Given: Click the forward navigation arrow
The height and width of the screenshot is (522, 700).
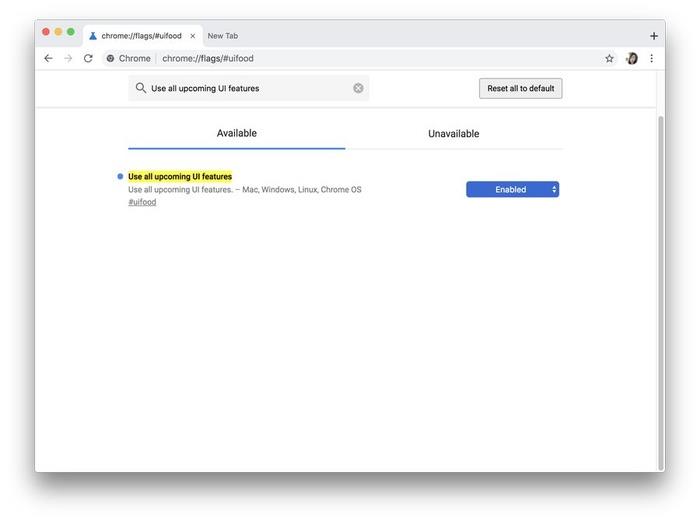Looking at the screenshot, I should click(68, 59).
